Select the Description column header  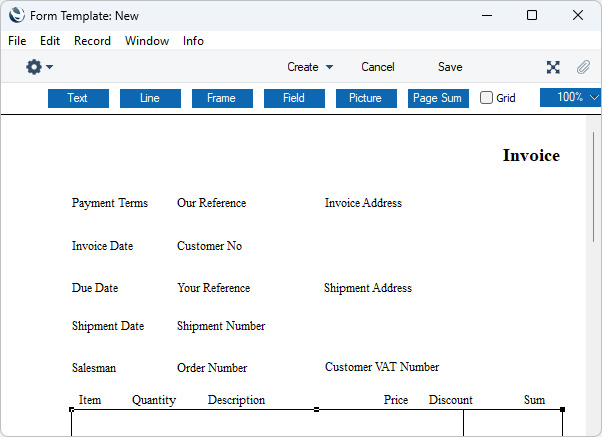pyautogui.click(x=236, y=400)
